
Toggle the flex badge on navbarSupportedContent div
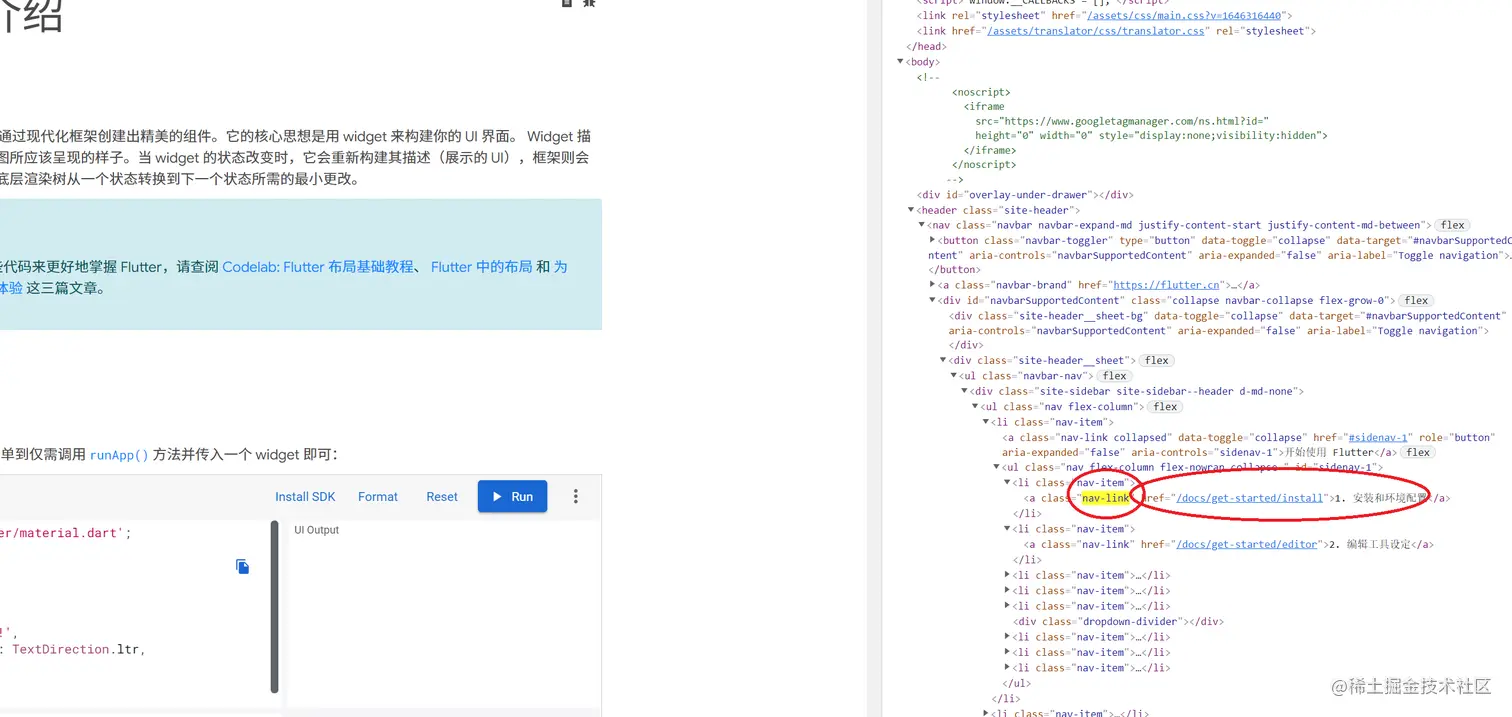coord(1416,300)
